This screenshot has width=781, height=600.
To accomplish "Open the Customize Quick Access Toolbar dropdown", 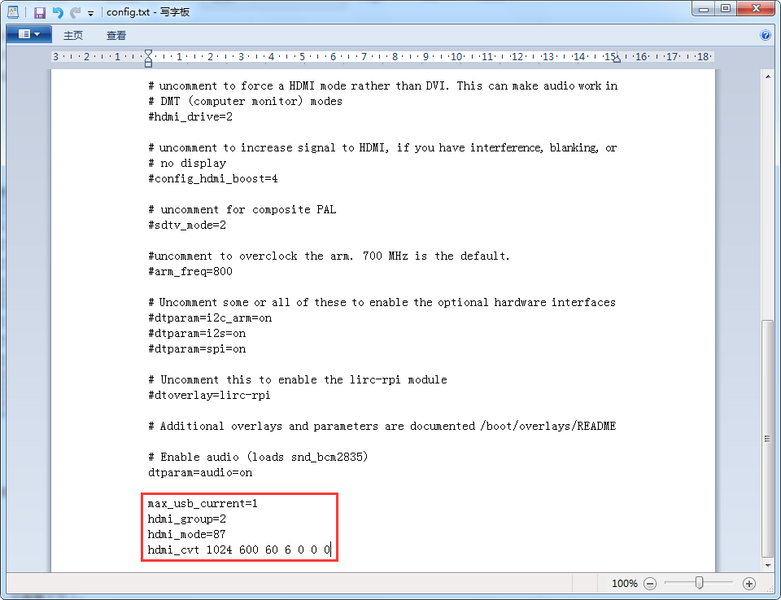I will 91,13.
